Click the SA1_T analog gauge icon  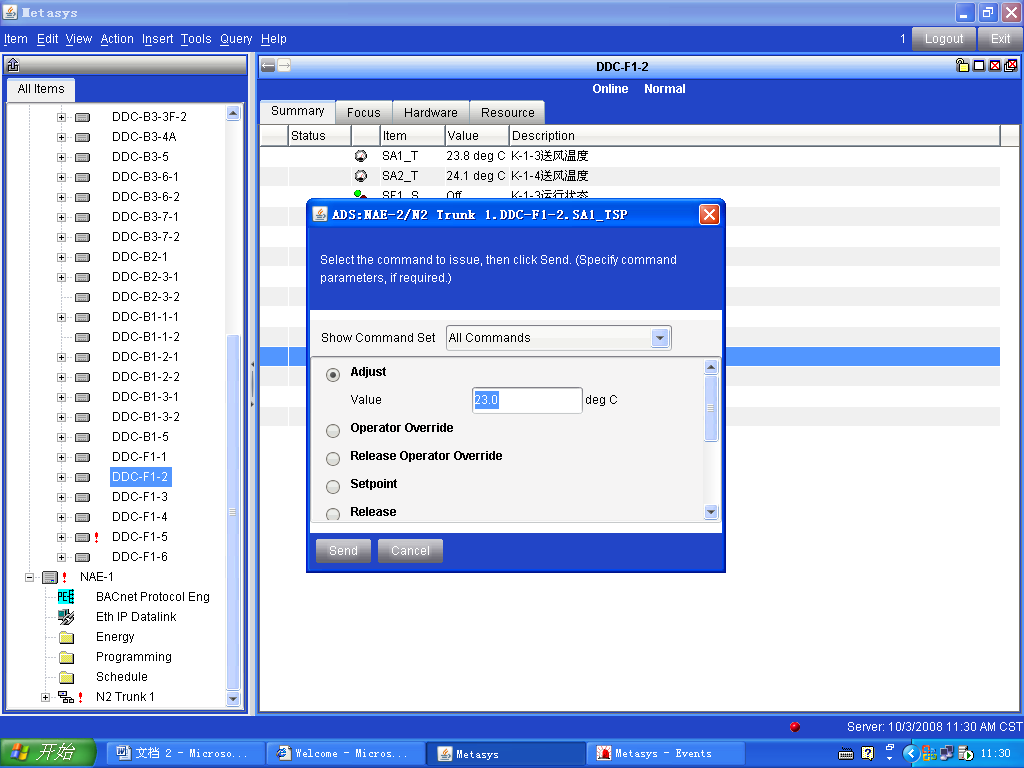[361, 156]
